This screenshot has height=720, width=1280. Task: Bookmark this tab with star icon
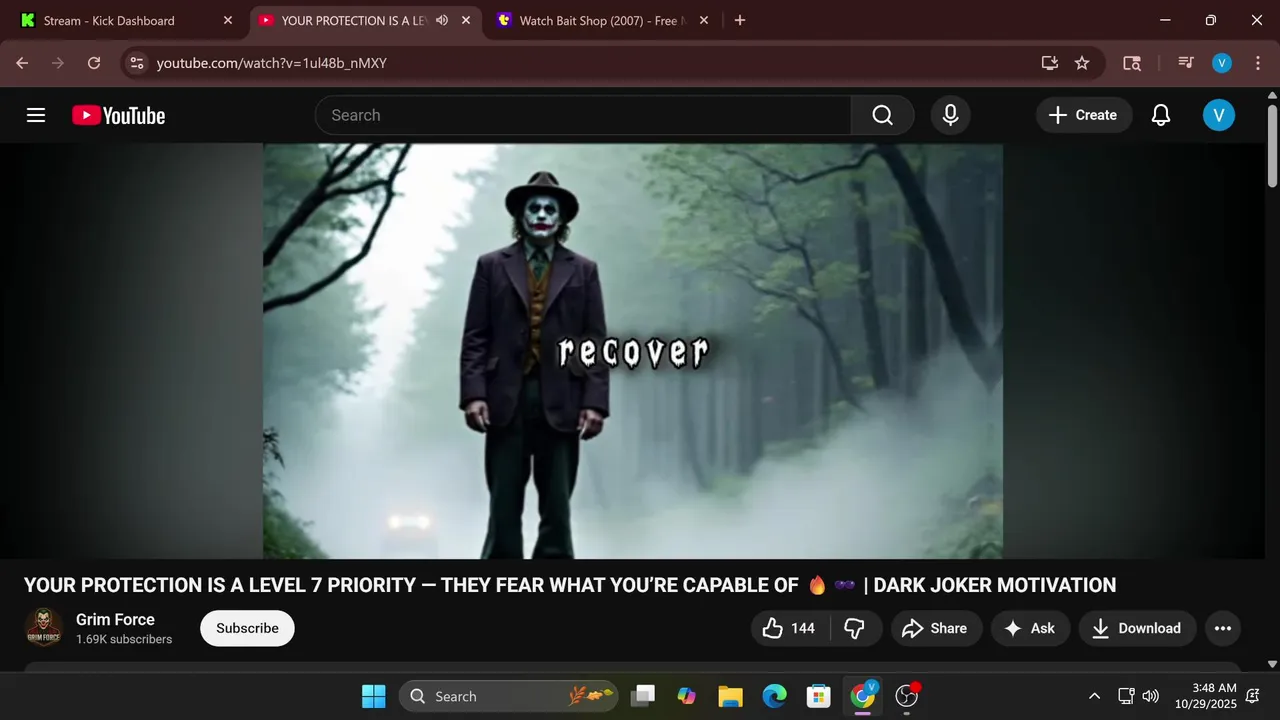(x=1081, y=63)
